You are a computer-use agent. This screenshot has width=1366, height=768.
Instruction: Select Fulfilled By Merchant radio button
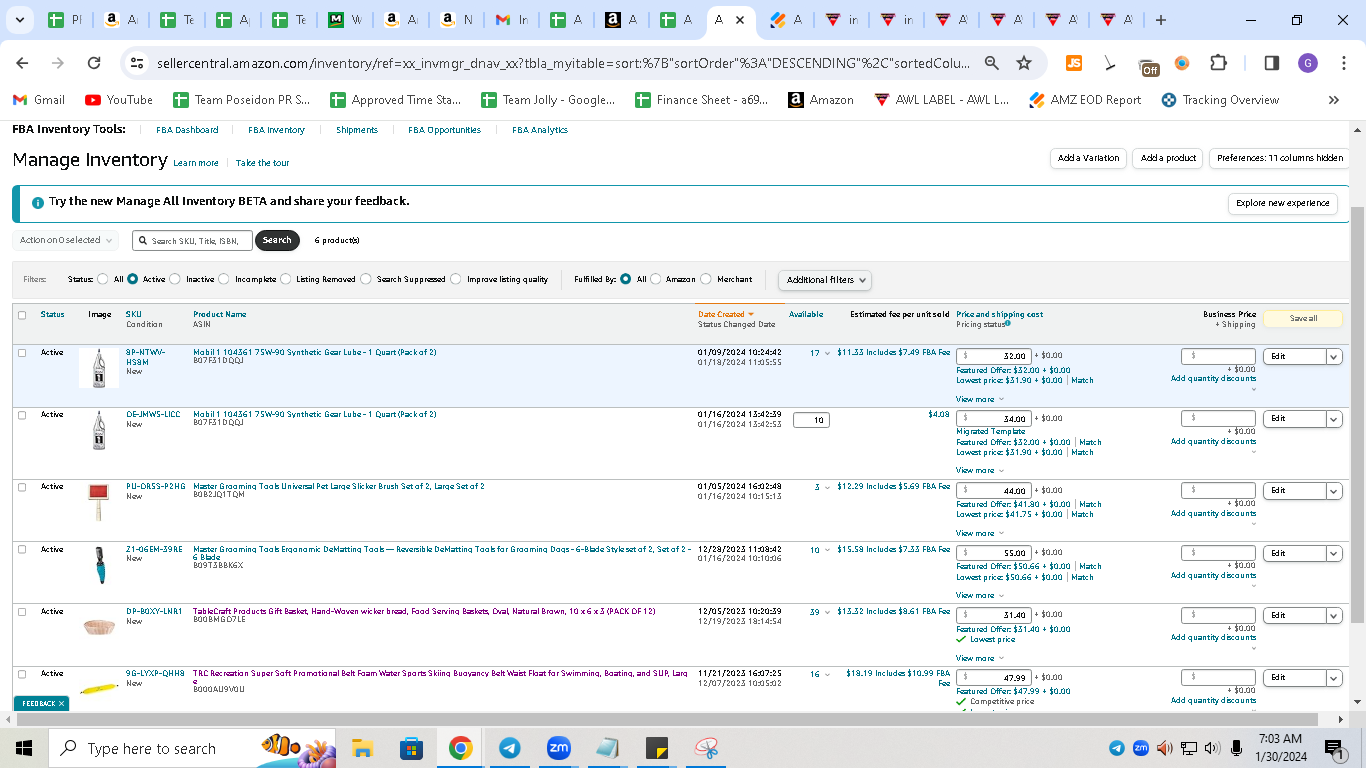tap(706, 280)
